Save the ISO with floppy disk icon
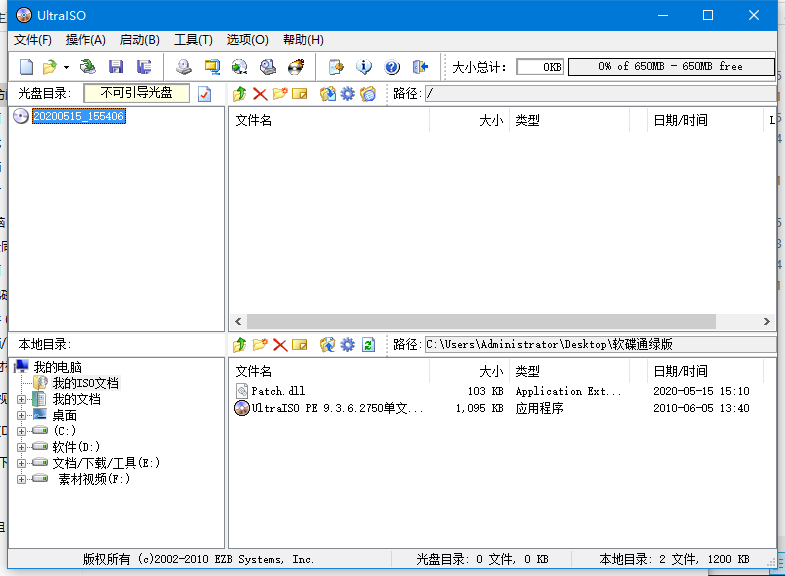The height and width of the screenshot is (576, 785). click(x=116, y=67)
